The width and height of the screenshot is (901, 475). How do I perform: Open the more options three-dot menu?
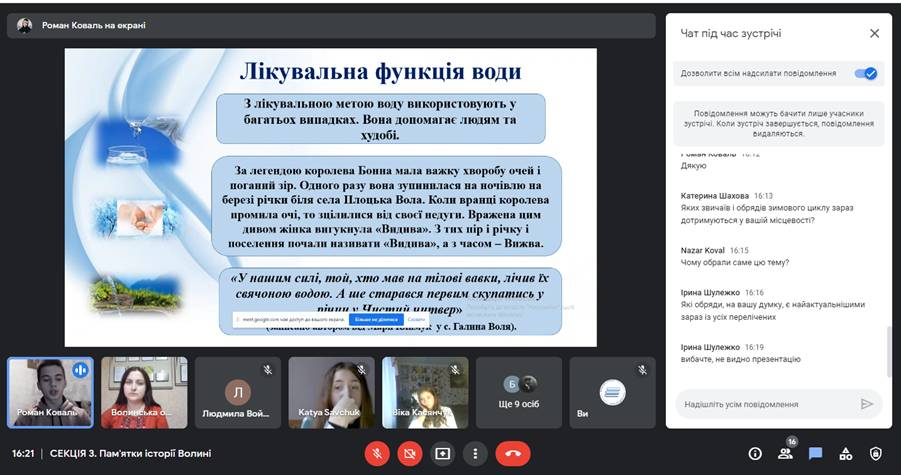(475, 453)
